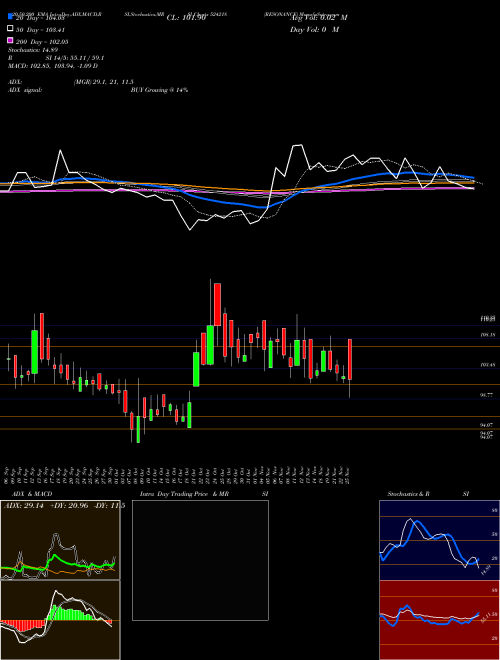
Task: Click the MACD values readout line
Action: point(53,66)
